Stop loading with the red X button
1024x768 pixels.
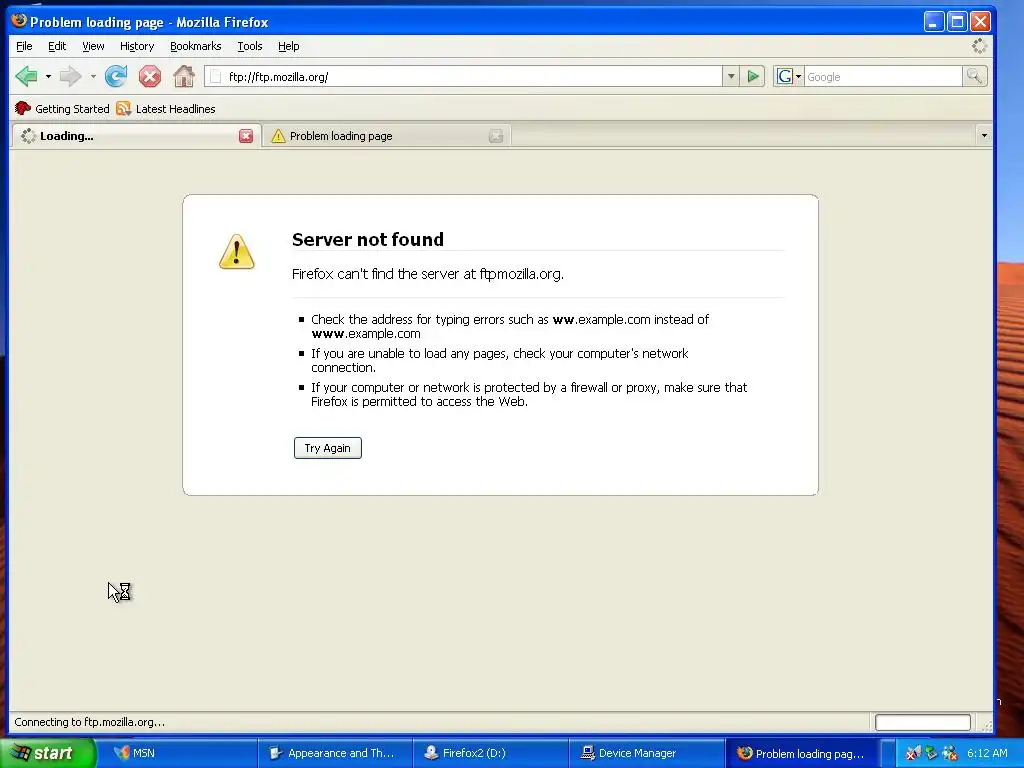pos(150,76)
